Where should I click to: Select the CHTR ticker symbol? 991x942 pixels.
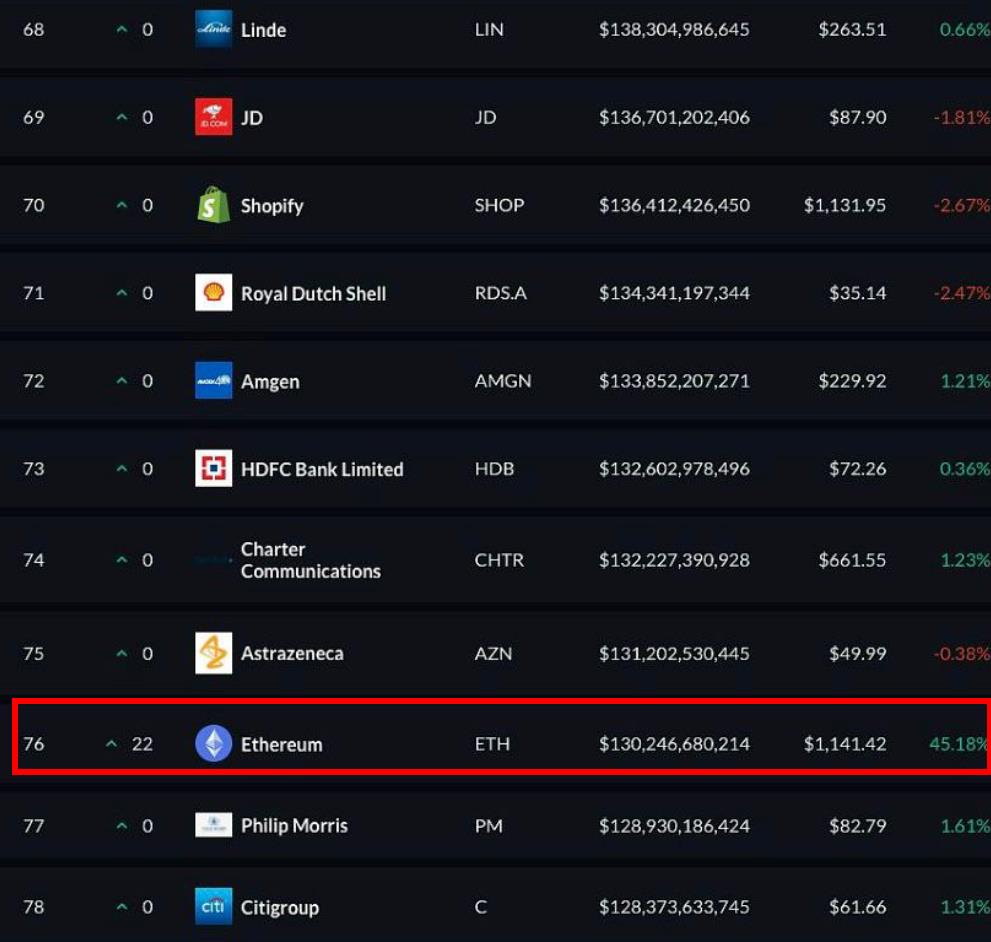tap(499, 560)
